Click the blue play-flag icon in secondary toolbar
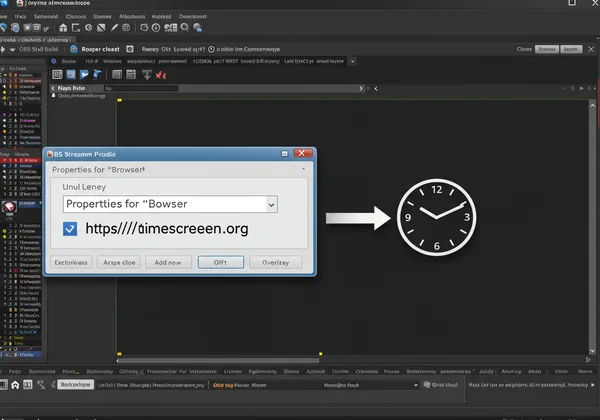Viewport: 600px width, 420px height. click(84, 75)
